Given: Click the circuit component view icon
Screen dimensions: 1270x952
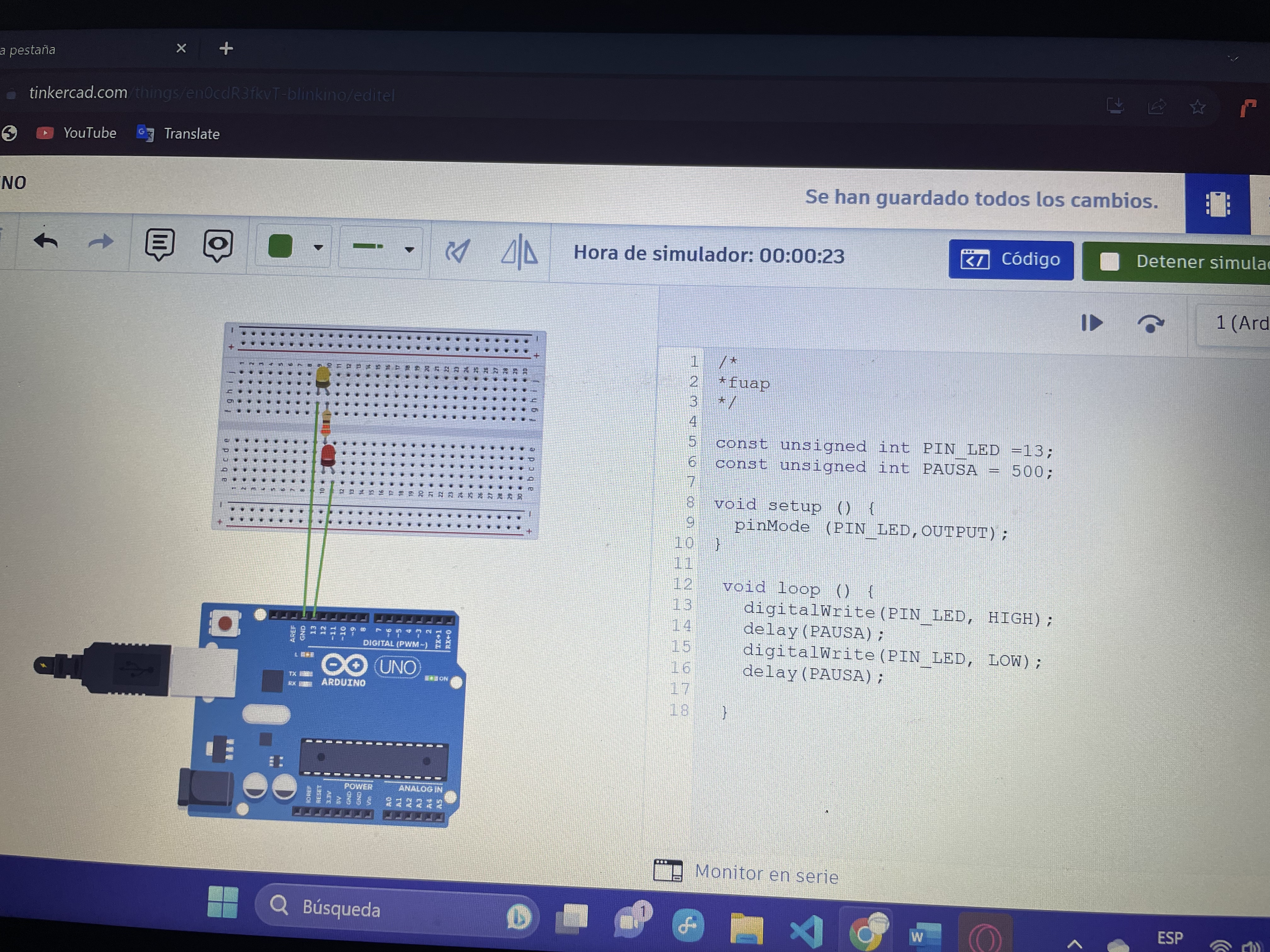Looking at the screenshot, I should point(1217,204).
